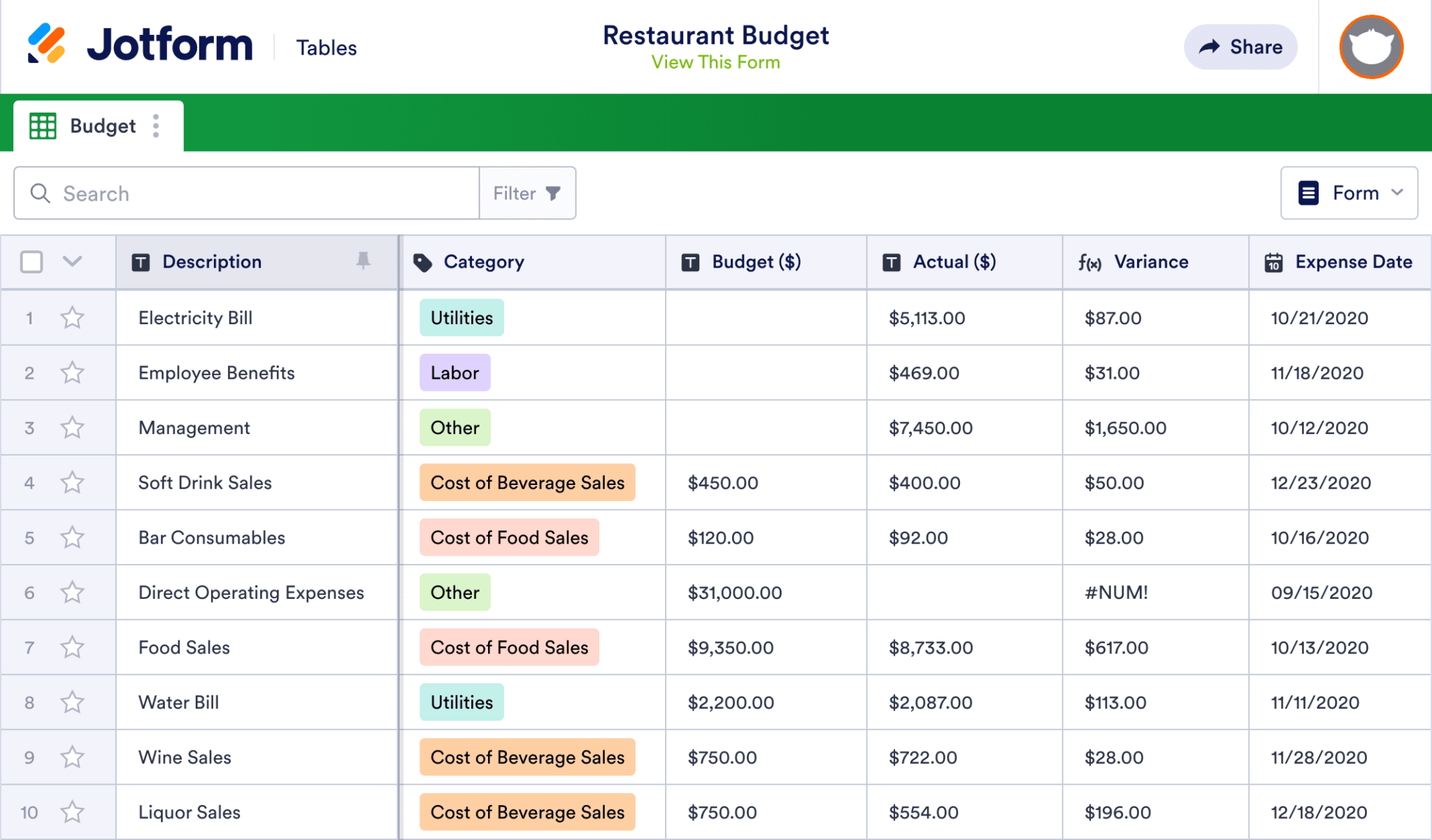This screenshot has width=1432, height=840.
Task: Open View This Form link
Action: point(715,62)
